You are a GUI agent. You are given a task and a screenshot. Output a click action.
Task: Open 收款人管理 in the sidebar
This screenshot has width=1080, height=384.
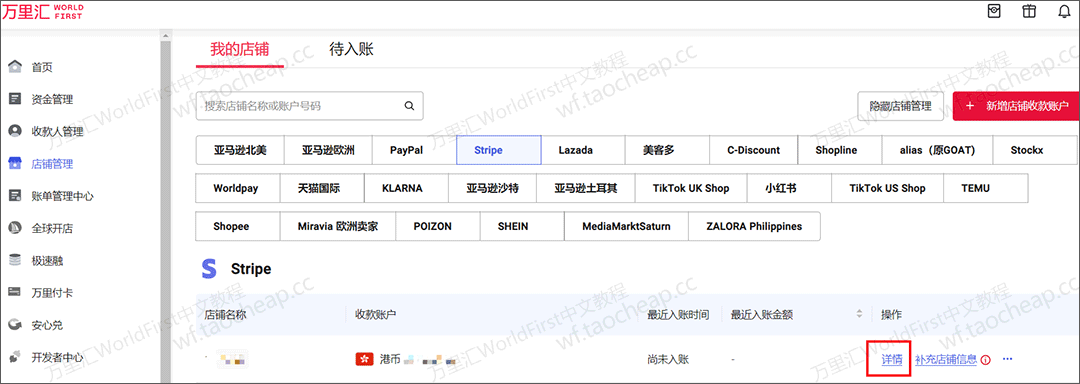coord(57,131)
